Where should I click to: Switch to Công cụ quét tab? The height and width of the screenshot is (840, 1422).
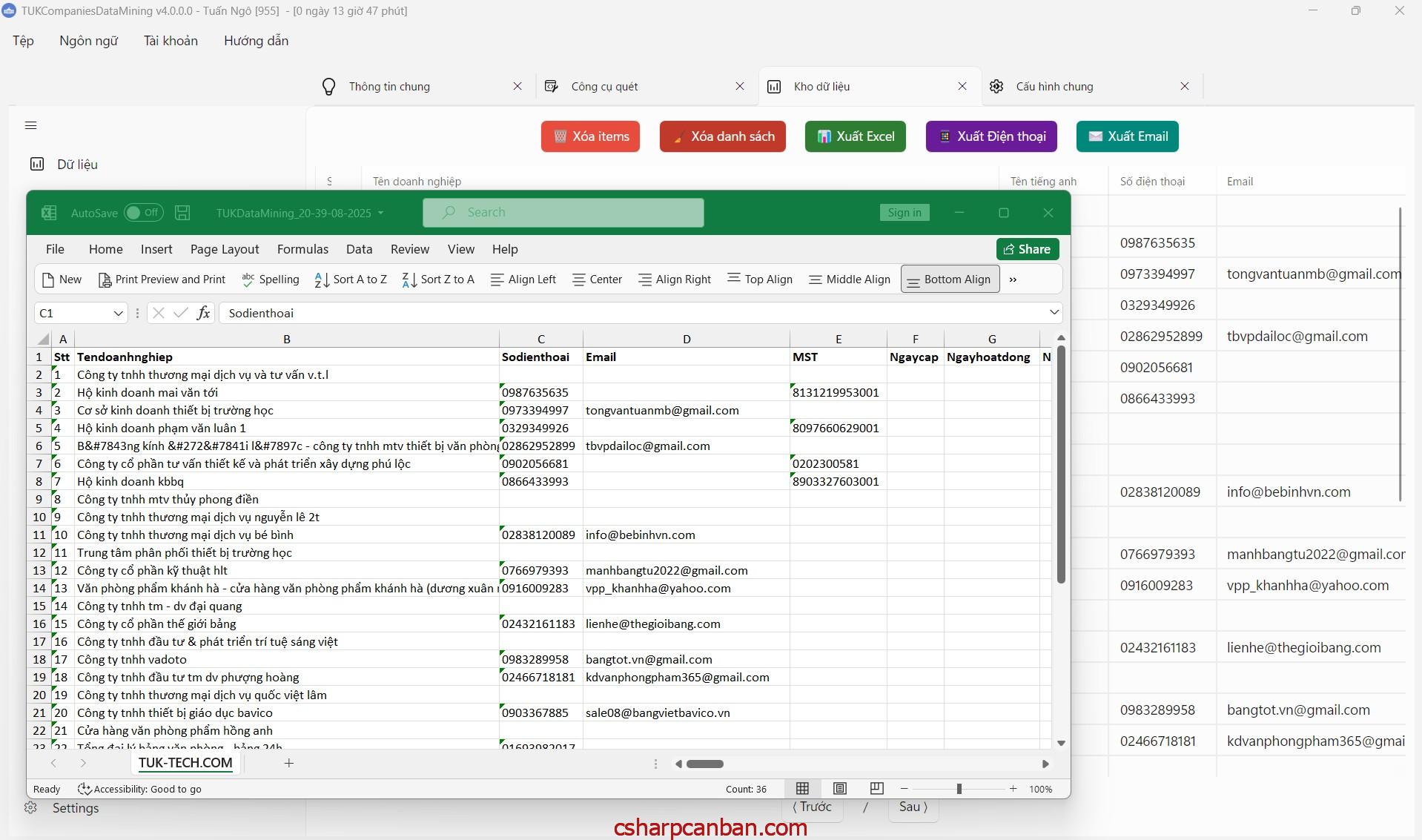point(604,87)
